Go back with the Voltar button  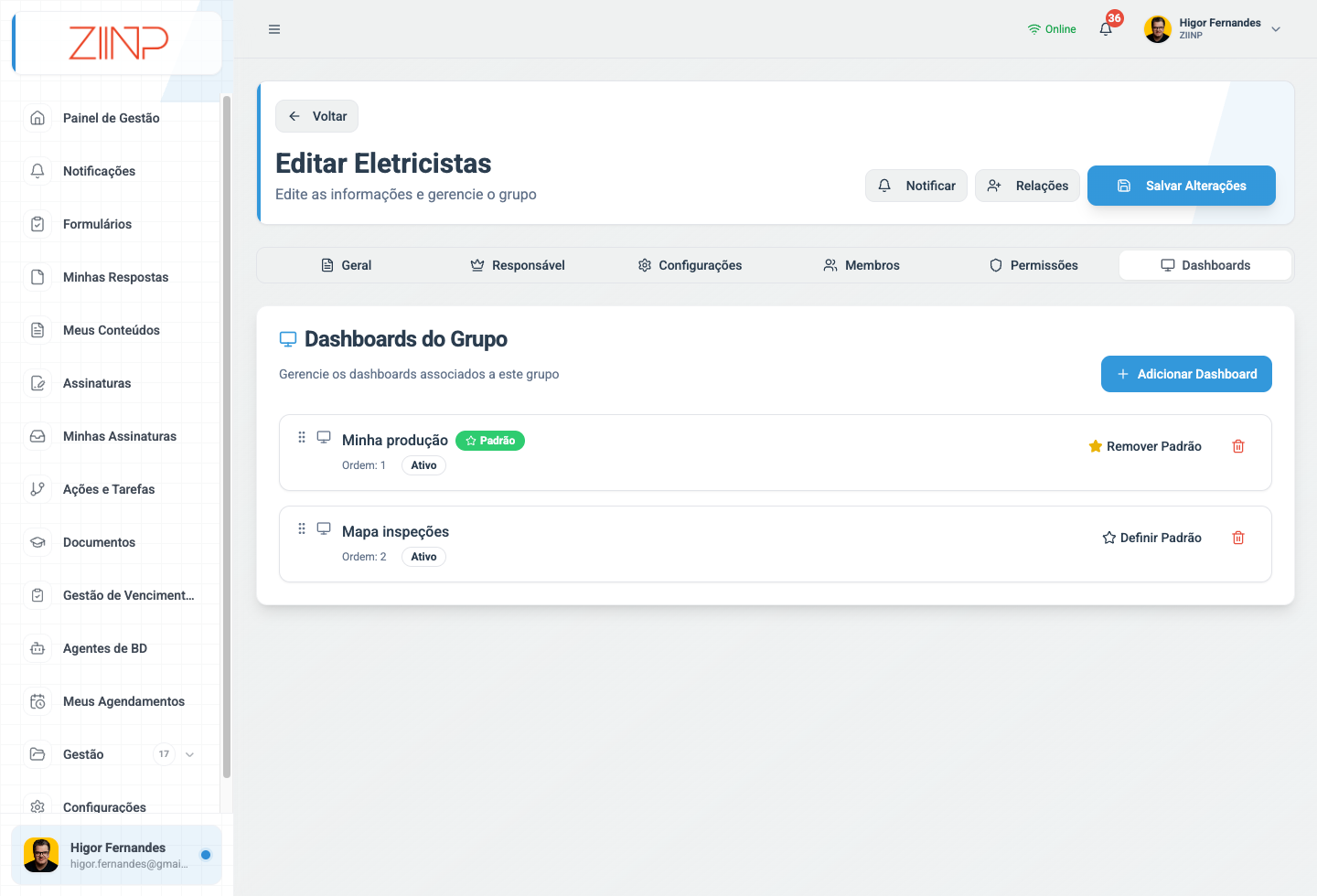click(316, 116)
